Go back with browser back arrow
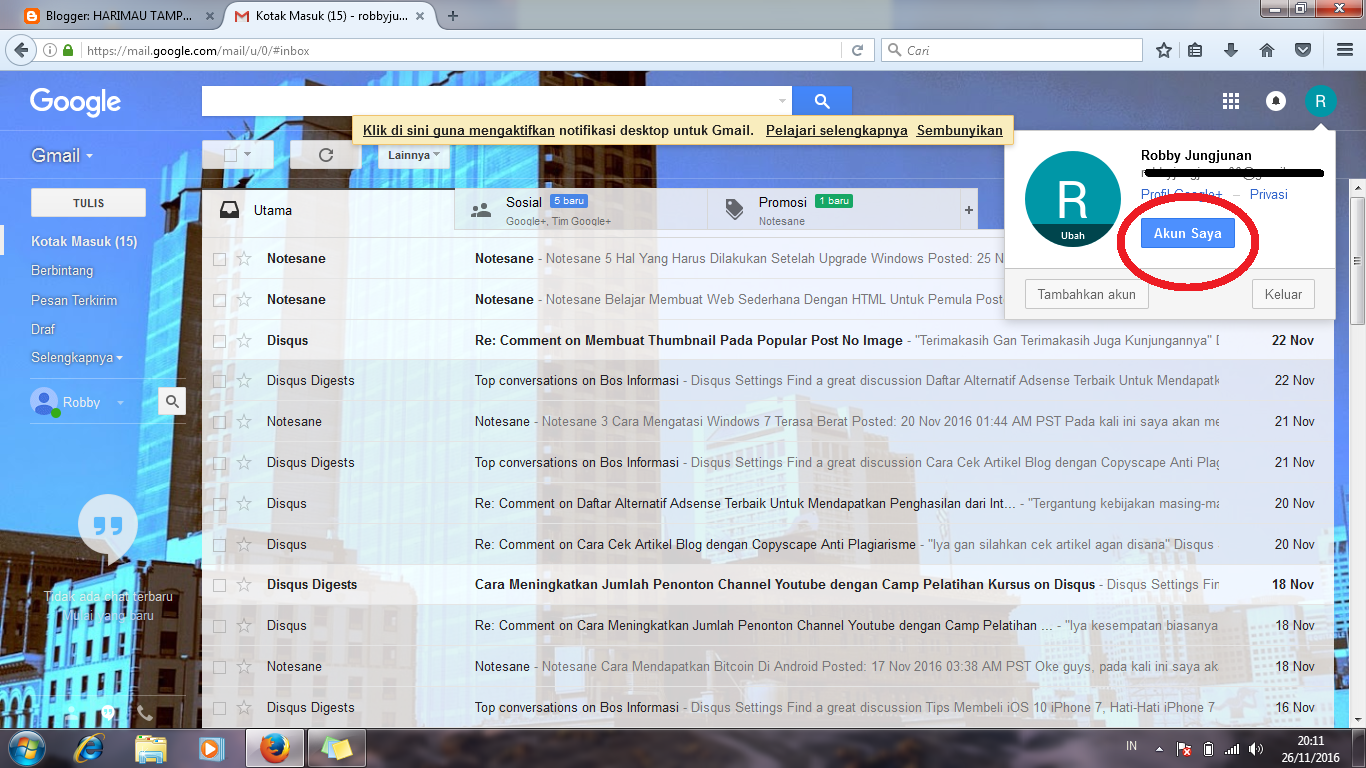The width and height of the screenshot is (1366, 768). click(x=20, y=50)
